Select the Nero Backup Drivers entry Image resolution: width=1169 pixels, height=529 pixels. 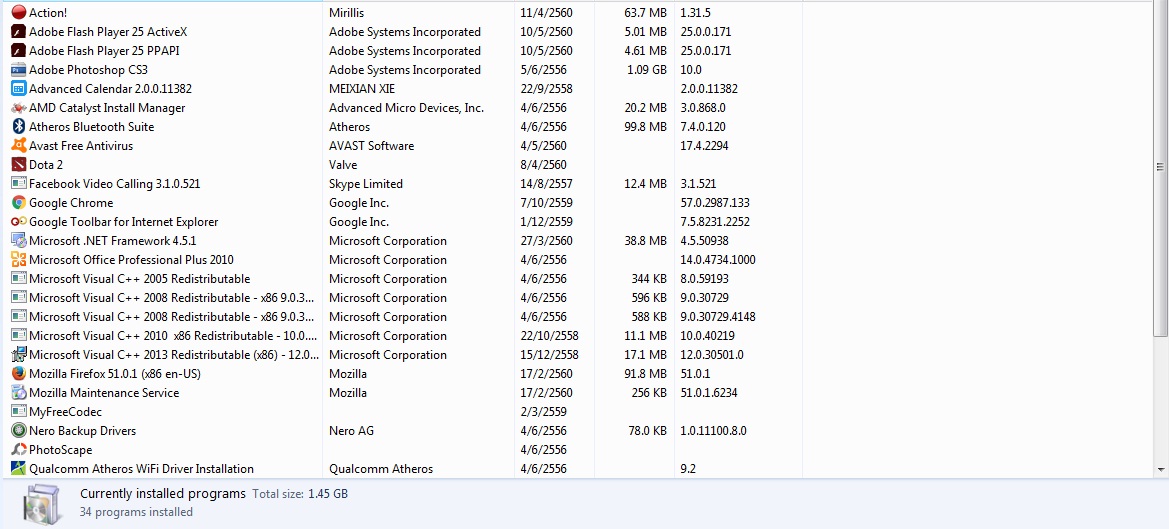pos(82,431)
